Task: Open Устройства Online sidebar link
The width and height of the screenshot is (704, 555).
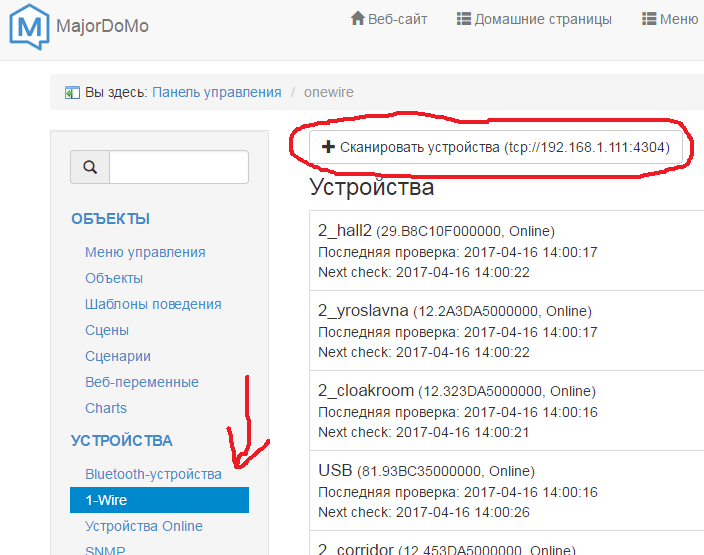Action: (x=144, y=526)
